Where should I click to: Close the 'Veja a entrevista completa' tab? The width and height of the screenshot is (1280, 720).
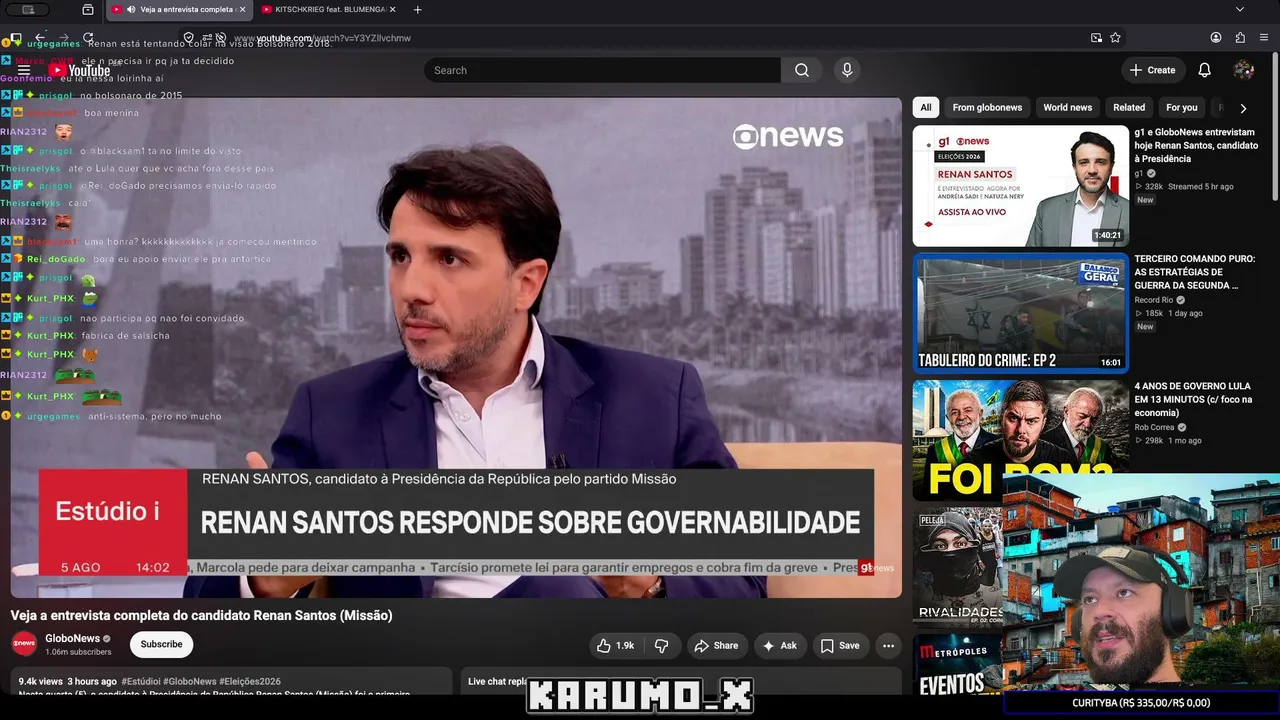pos(242,10)
